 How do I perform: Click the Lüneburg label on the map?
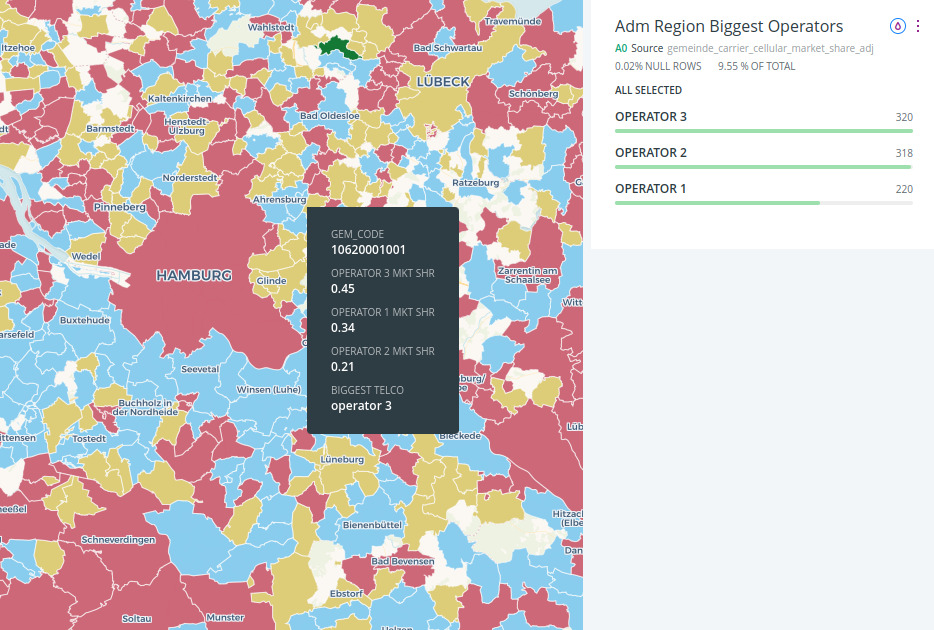(x=341, y=459)
